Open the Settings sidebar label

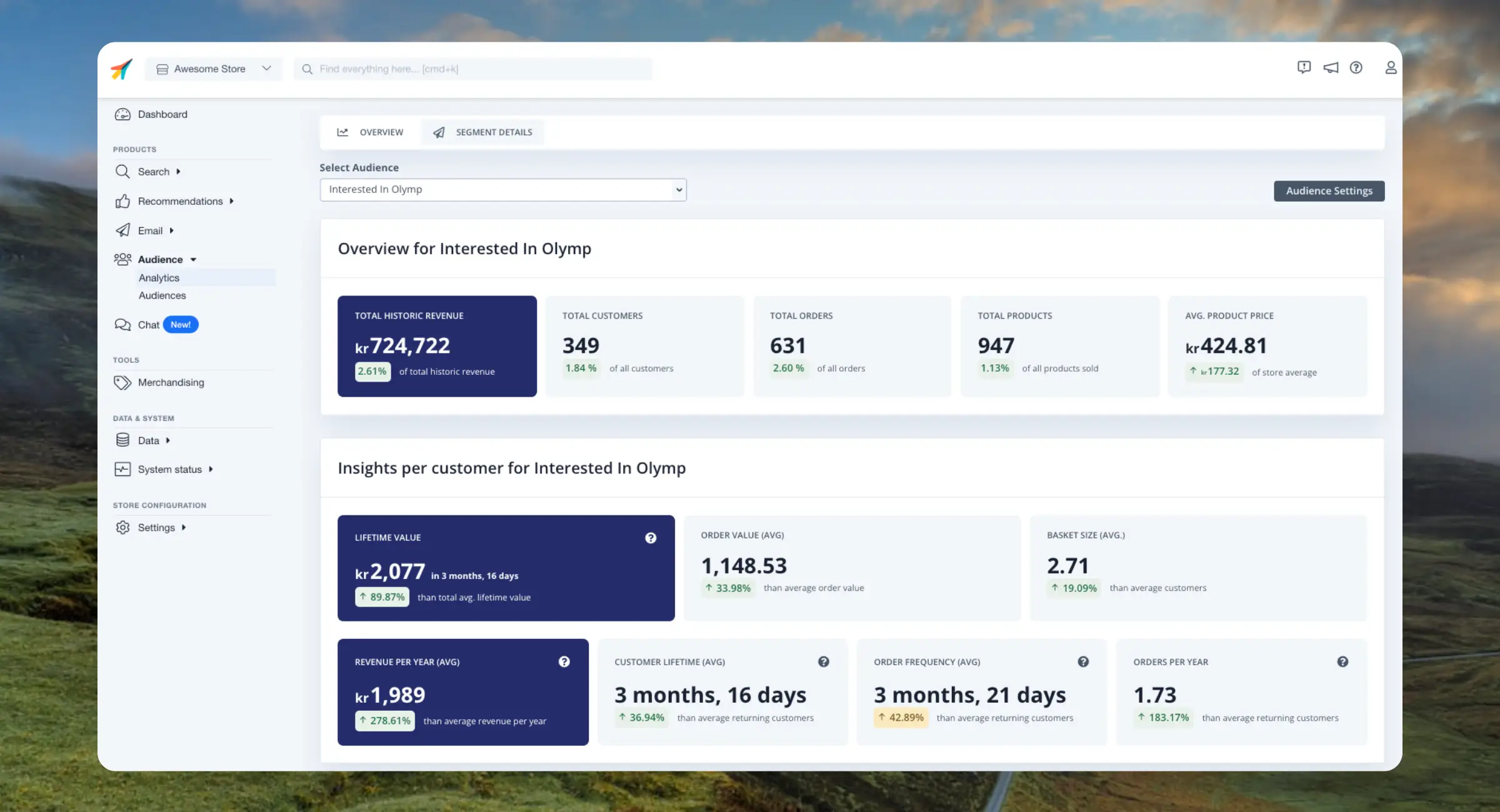click(156, 528)
